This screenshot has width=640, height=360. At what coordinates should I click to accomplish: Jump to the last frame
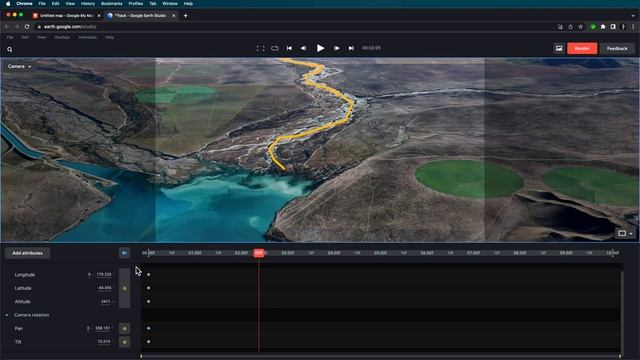pos(351,48)
